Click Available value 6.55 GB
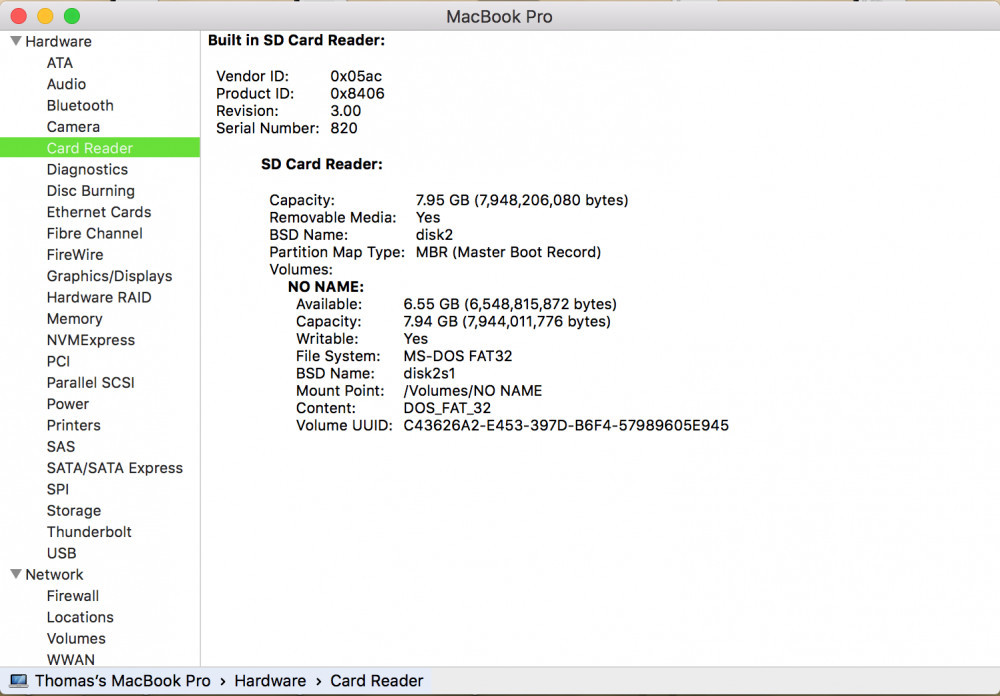Image resolution: width=1000 pixels, height=696 pixels. coord(510,304)
